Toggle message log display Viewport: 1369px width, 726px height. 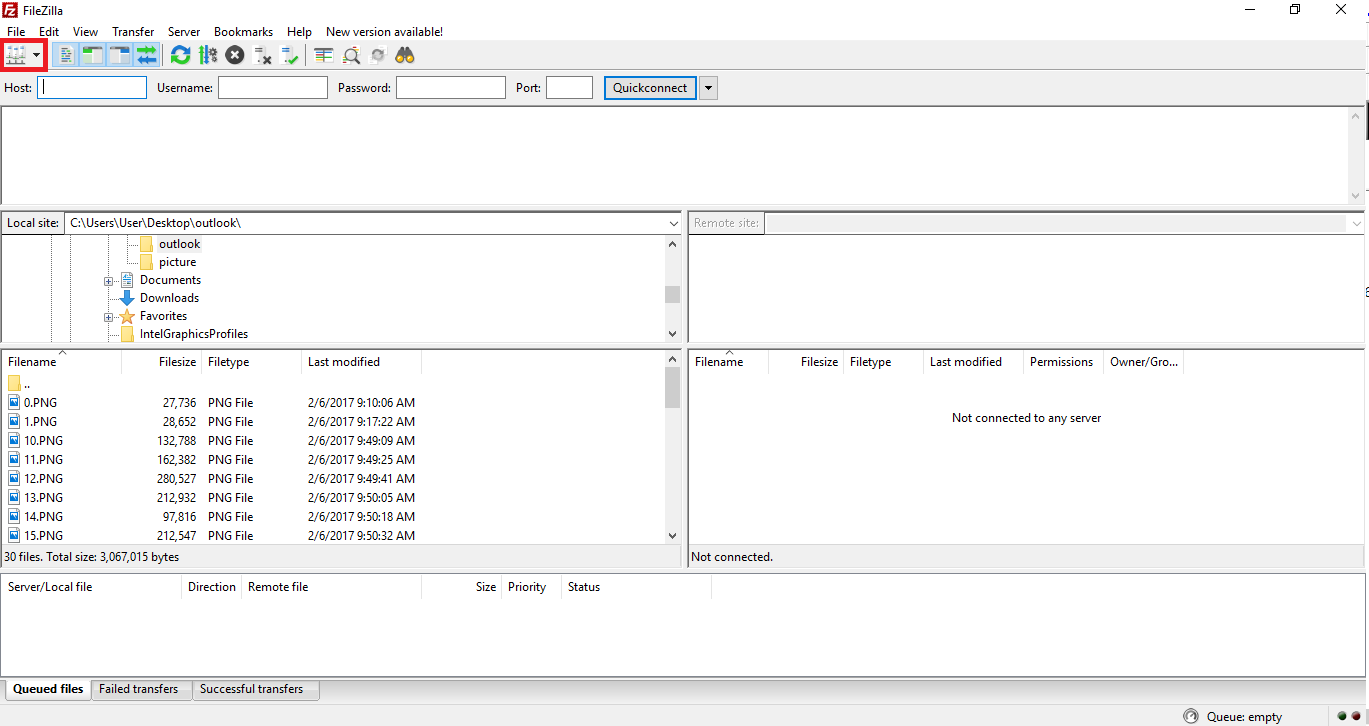click(x=65, y=55)
